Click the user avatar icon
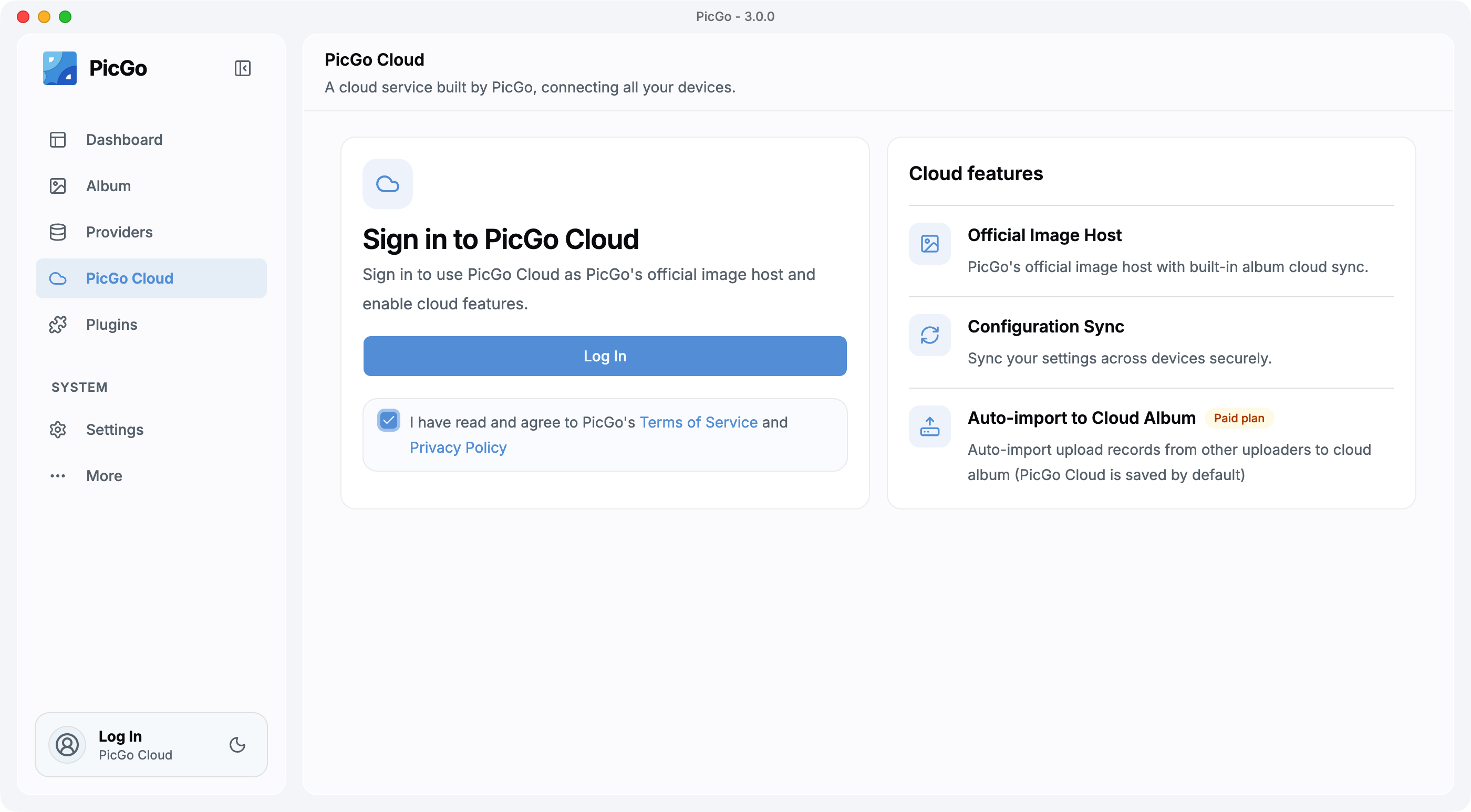This screenshot has height=812, width=1471. tap(67, 745)
